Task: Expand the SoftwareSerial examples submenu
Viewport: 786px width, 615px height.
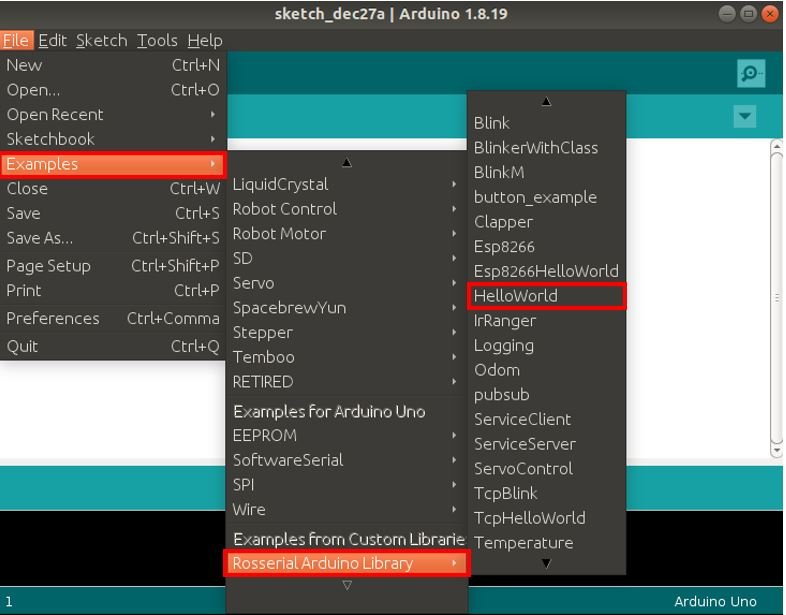Action: [x=346, y=460]
